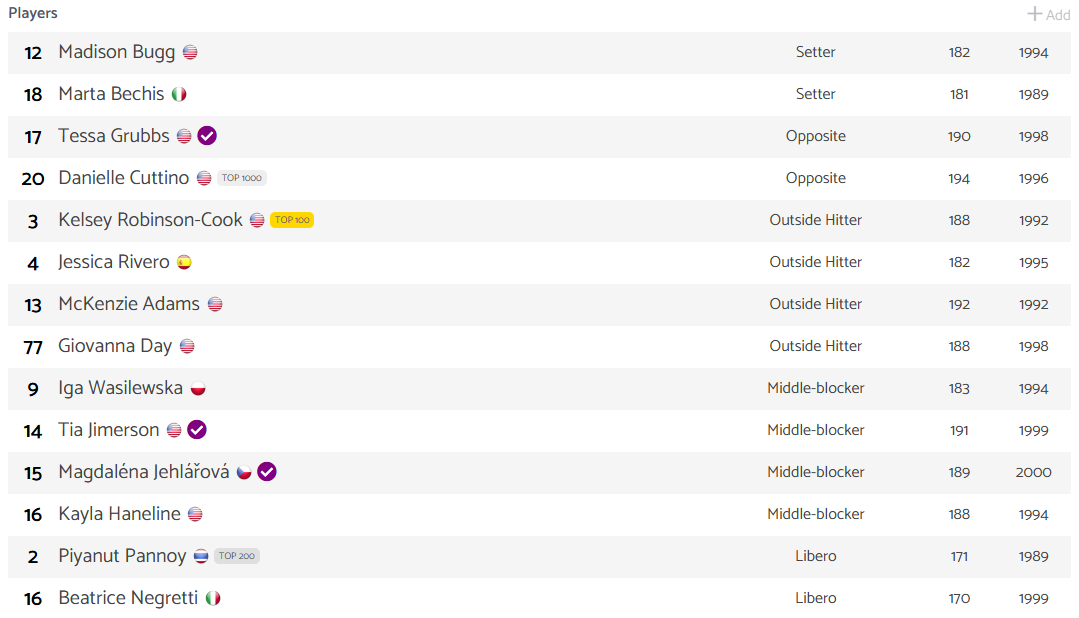Open Beatrice Negretti libero profile
This screenshot has width=1079, height=618.
128,598
